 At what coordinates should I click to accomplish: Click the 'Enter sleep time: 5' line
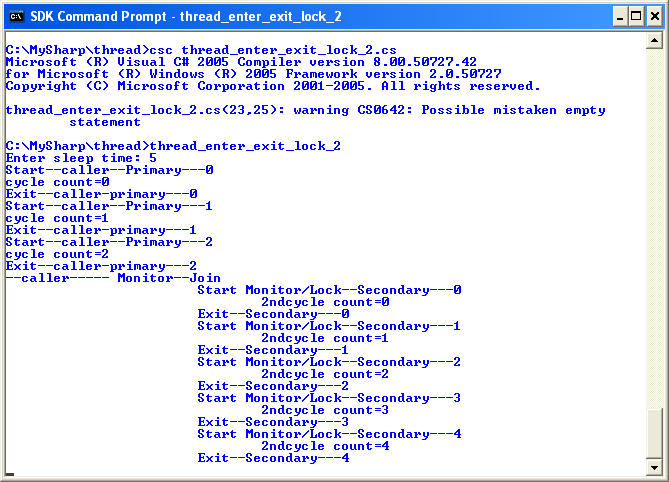pos(81,158)
